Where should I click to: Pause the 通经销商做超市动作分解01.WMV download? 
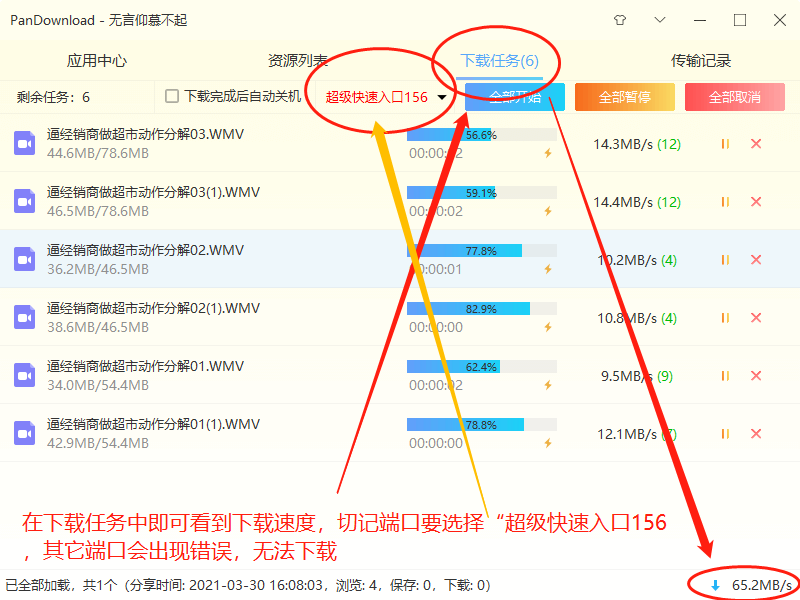[725, 376]
